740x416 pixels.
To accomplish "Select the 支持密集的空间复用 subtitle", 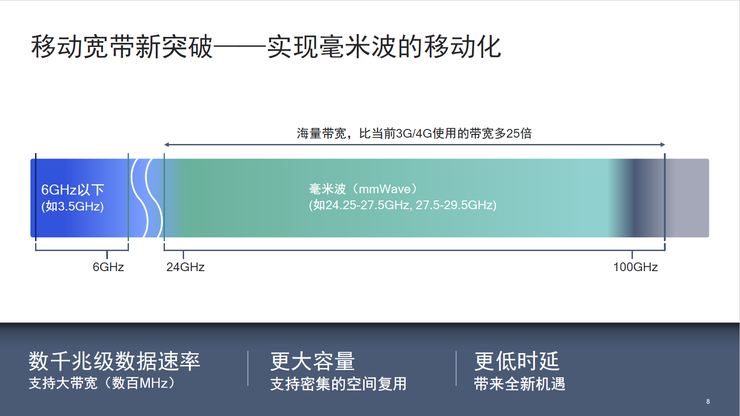I will coord(338,383).
